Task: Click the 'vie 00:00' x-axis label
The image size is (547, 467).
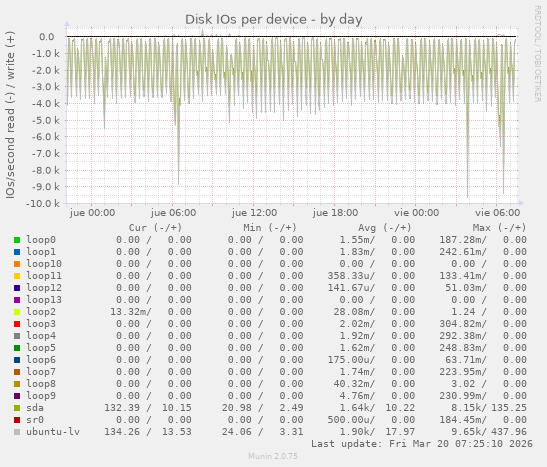Action: [x=417, y=213]
